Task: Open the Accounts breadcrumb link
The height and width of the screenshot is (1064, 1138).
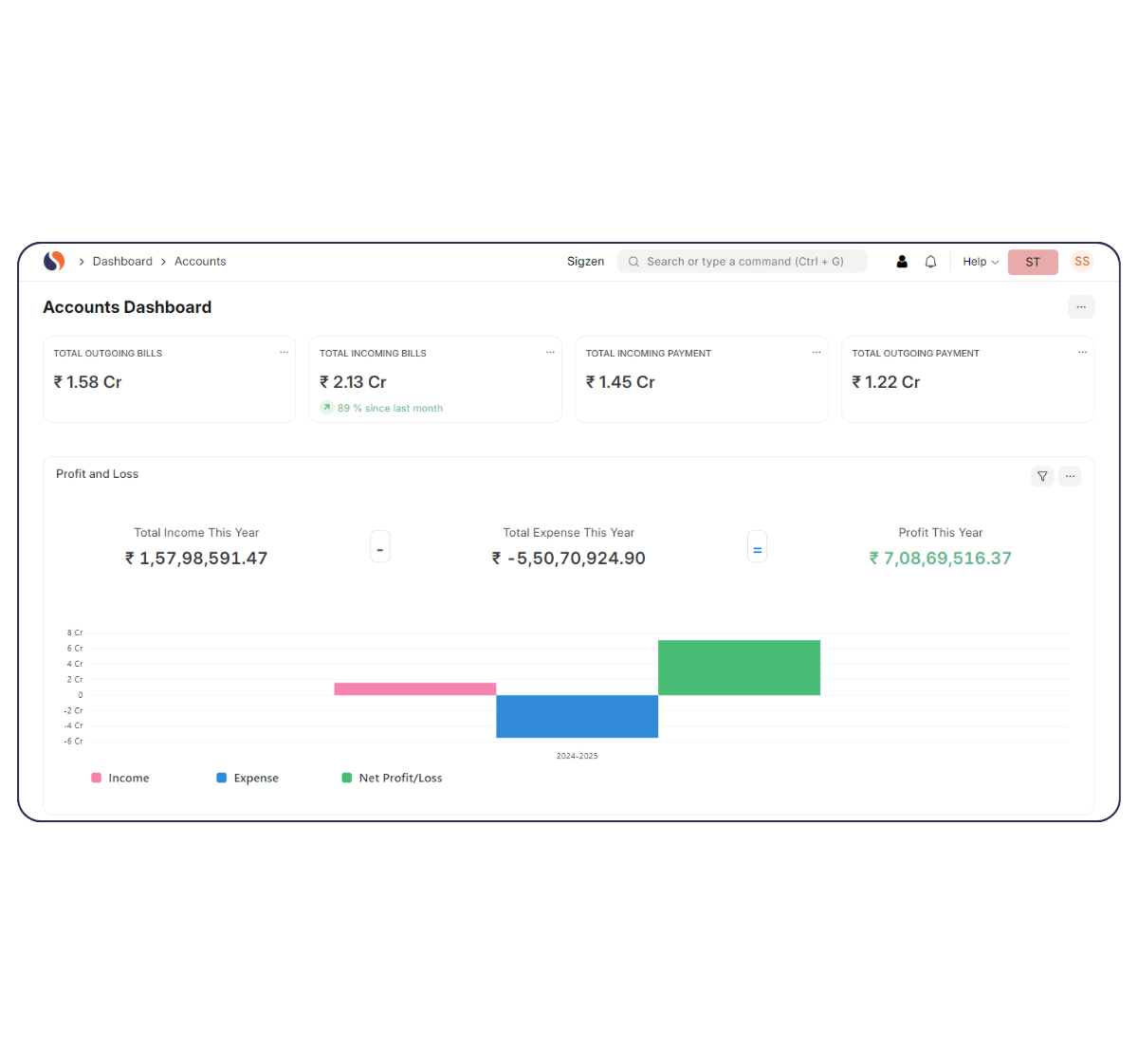Action: (200, 262)
